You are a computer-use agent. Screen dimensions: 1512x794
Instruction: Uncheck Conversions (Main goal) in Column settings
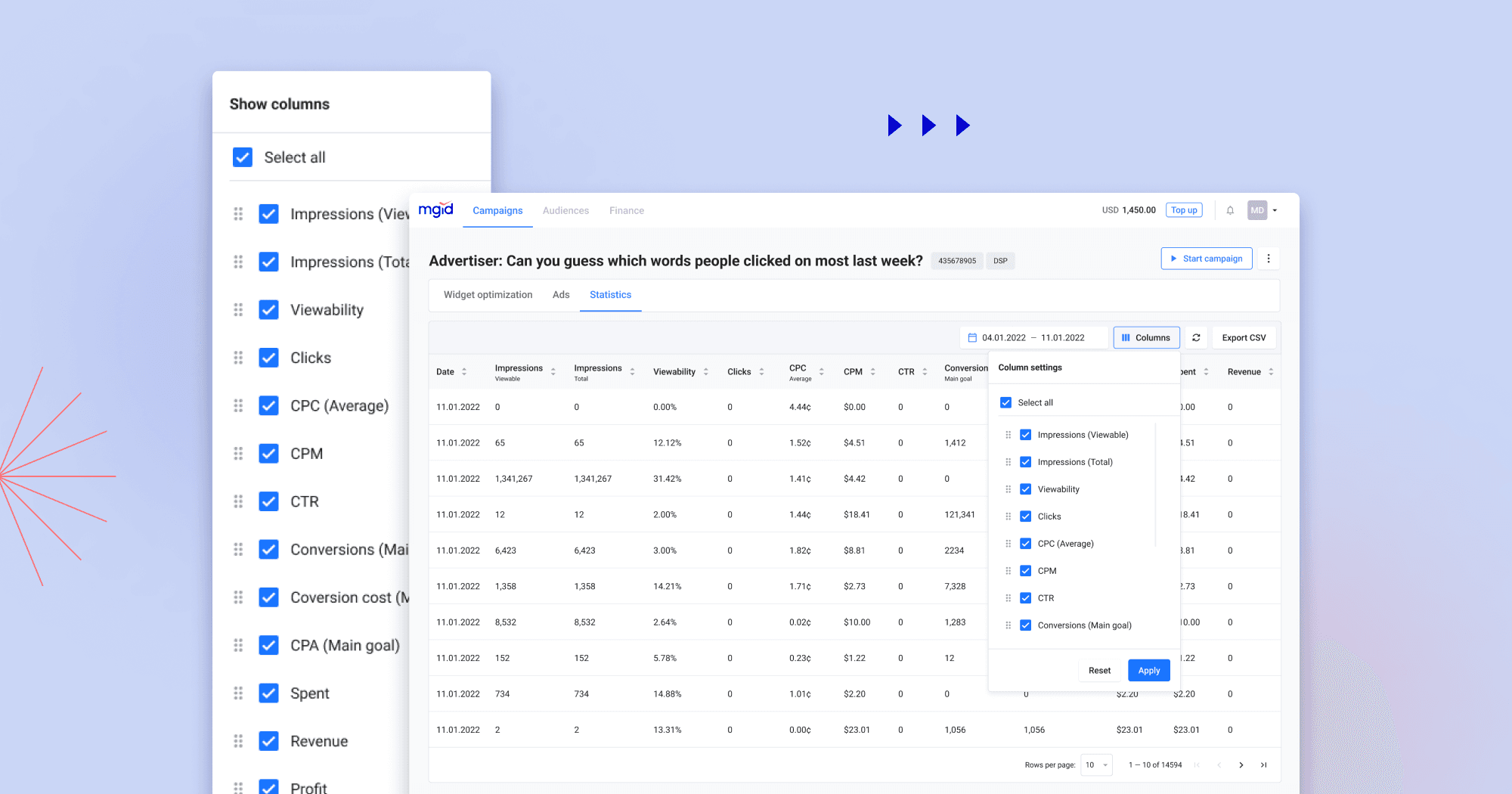coord(1025,625)
